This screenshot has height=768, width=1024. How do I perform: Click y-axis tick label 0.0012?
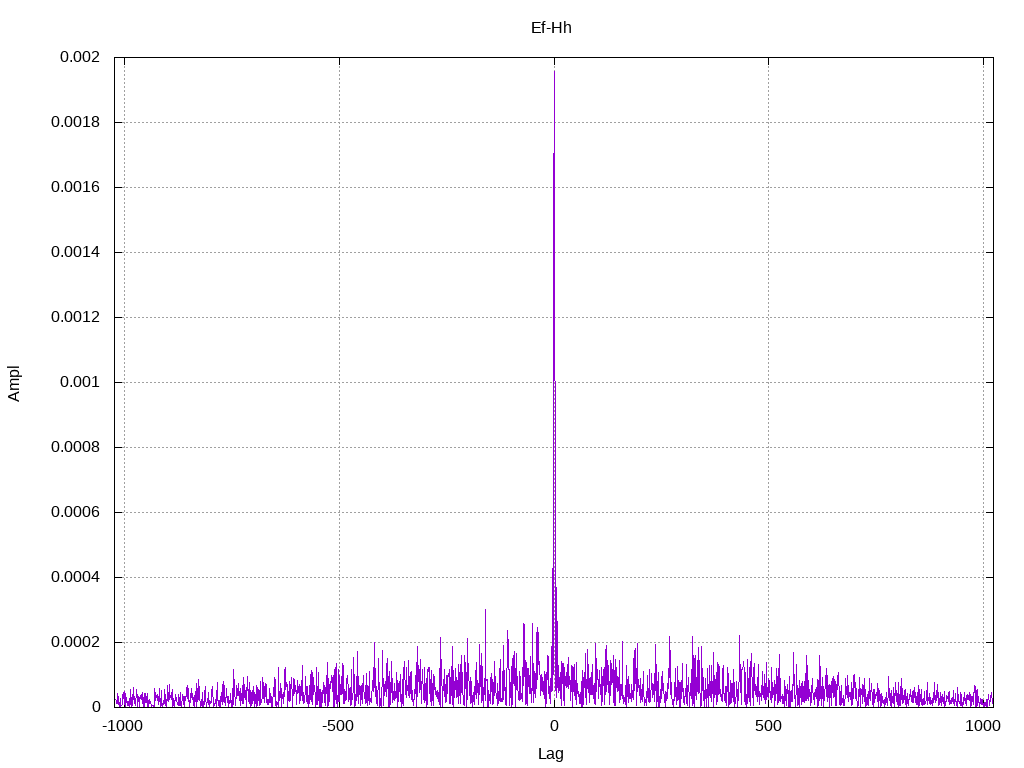75,317
